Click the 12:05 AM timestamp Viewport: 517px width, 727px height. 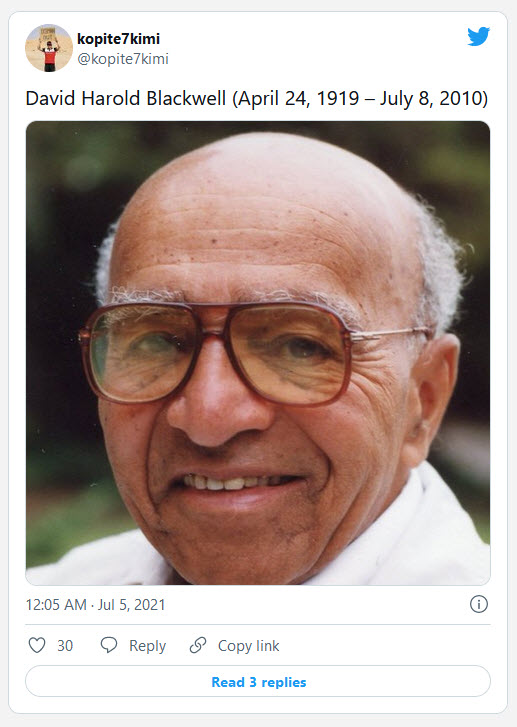click(x=56, y=605)
